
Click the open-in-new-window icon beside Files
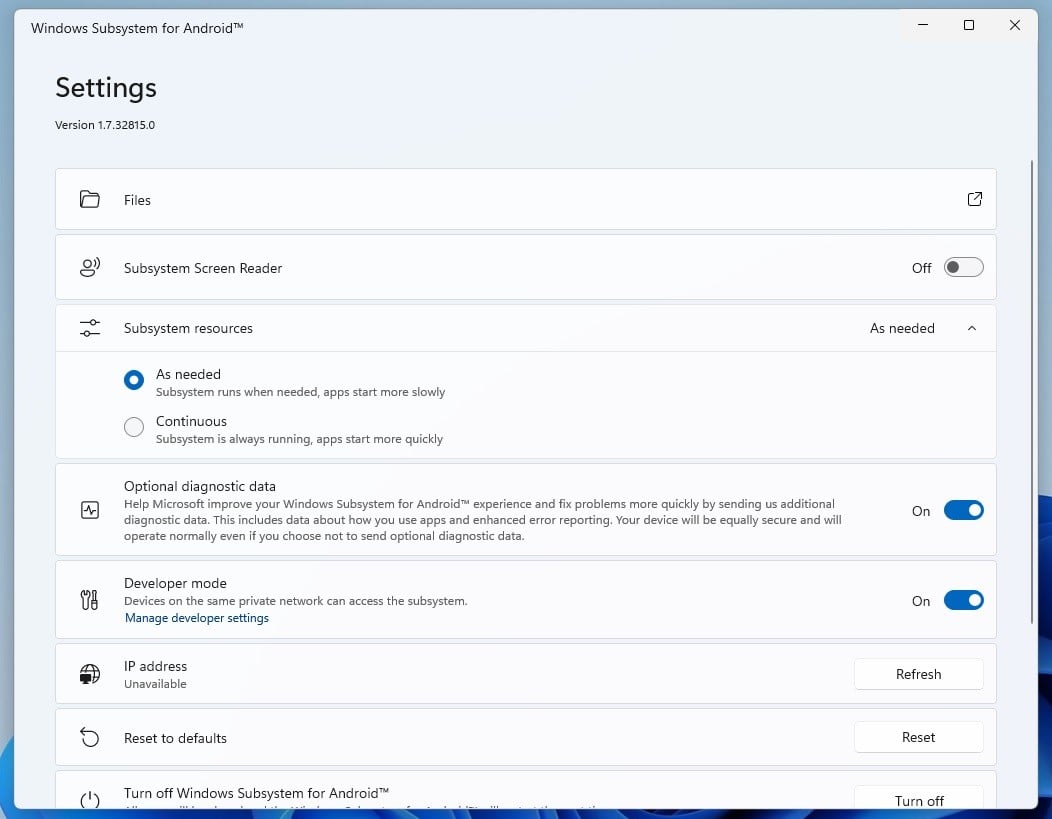(975, 199)
